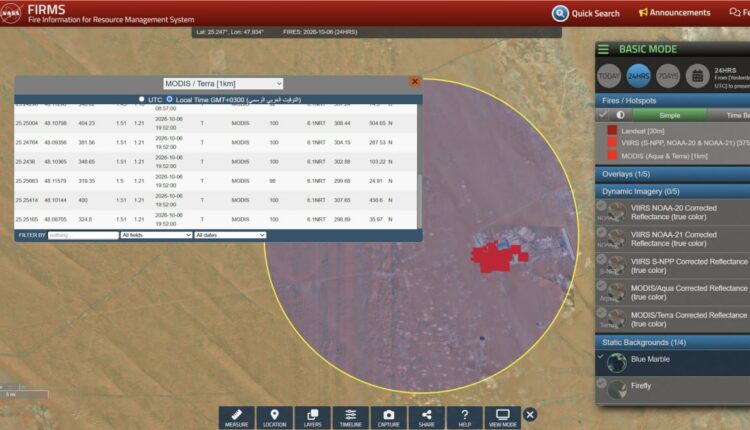Screen dimensions: 750x430
Task: Open the Measure tool
Action: pyautogui.click(x=237, y=418)
